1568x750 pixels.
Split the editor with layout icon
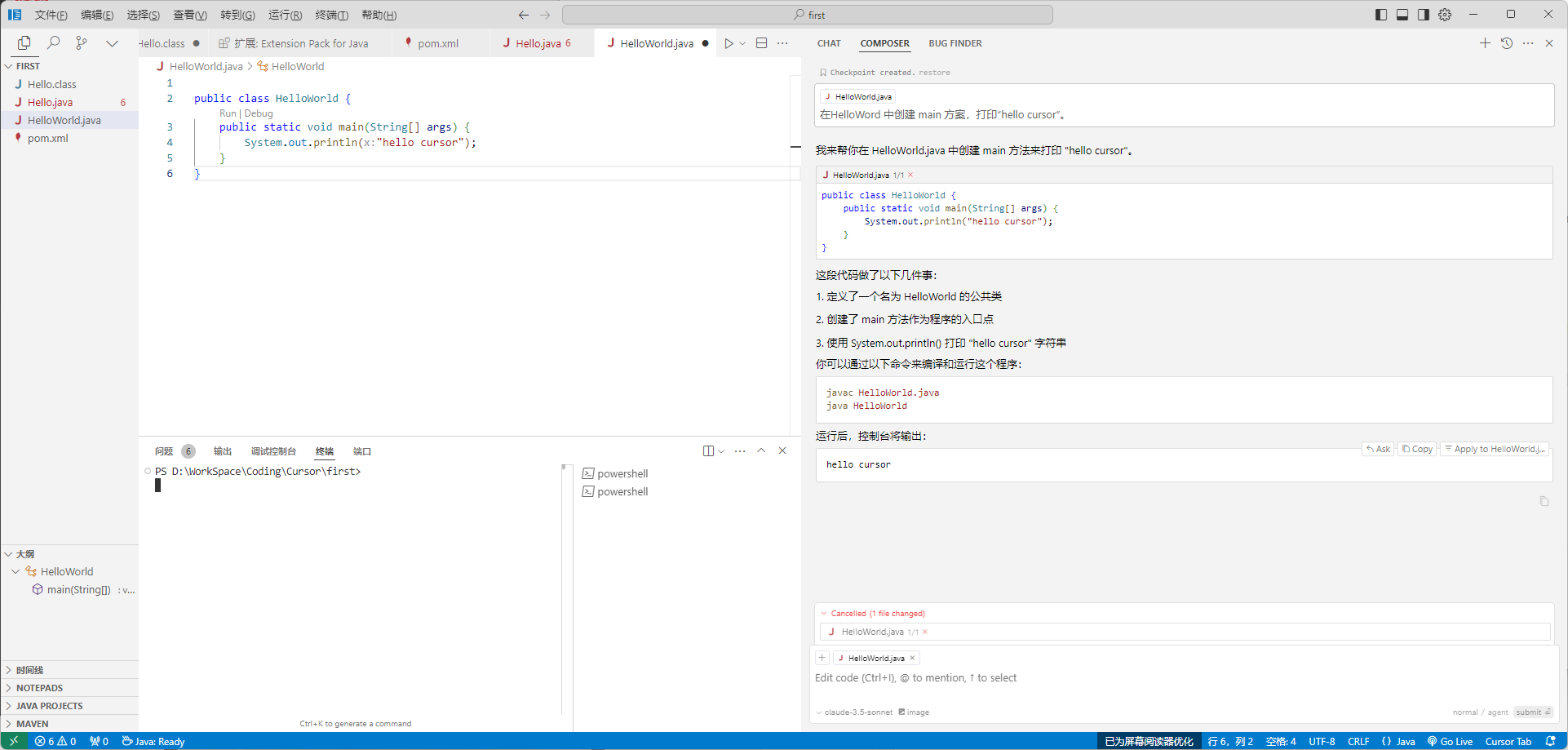click(761, 43)
